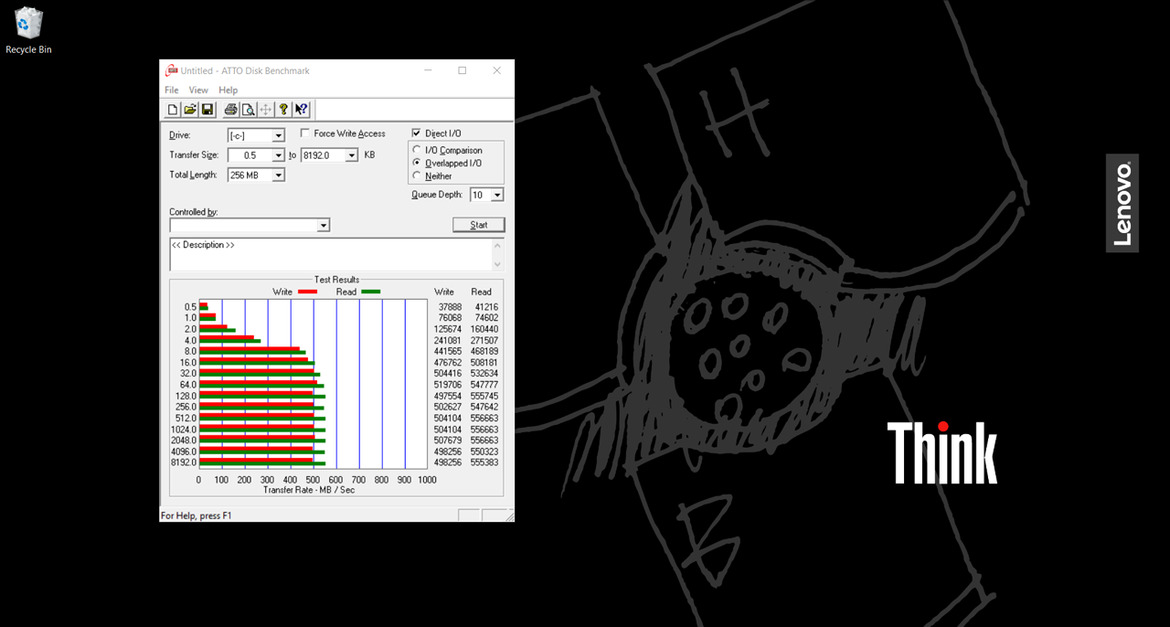Click the 'Test Results' group heading

(337, 280)
